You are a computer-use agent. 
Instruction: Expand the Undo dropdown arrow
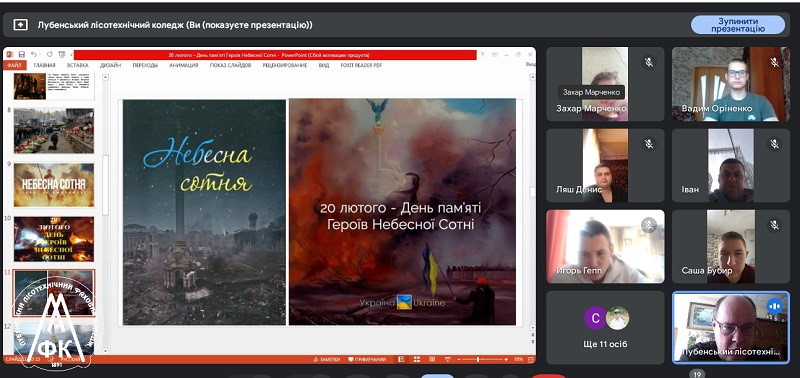click(x=40, y=54)
